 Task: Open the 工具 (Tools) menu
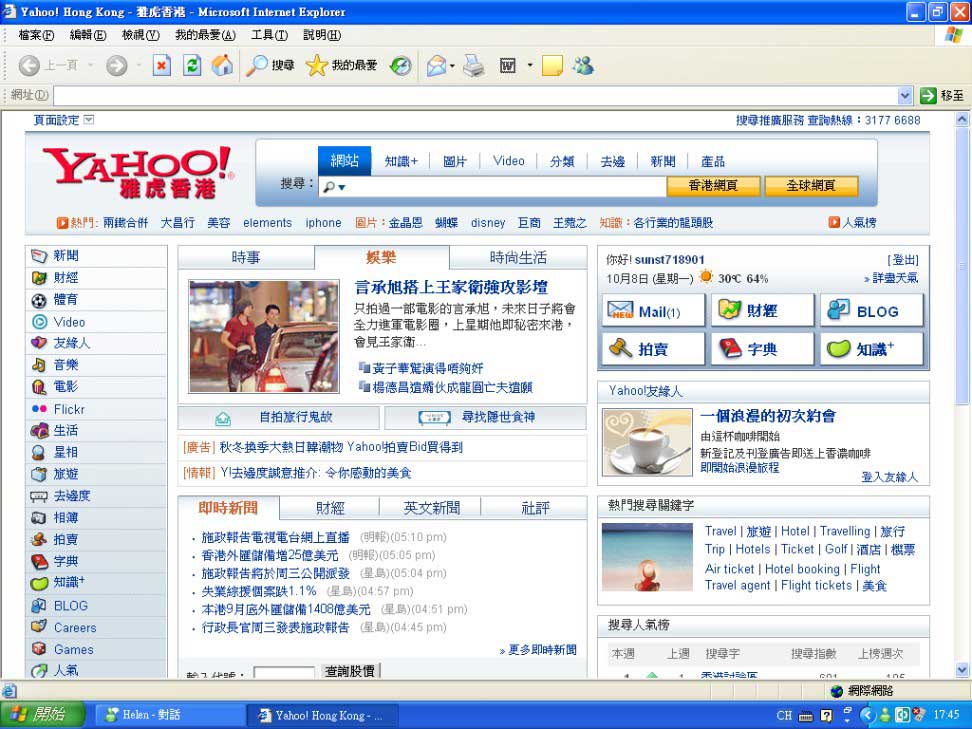pyautogui.click(x=269, y=35)
